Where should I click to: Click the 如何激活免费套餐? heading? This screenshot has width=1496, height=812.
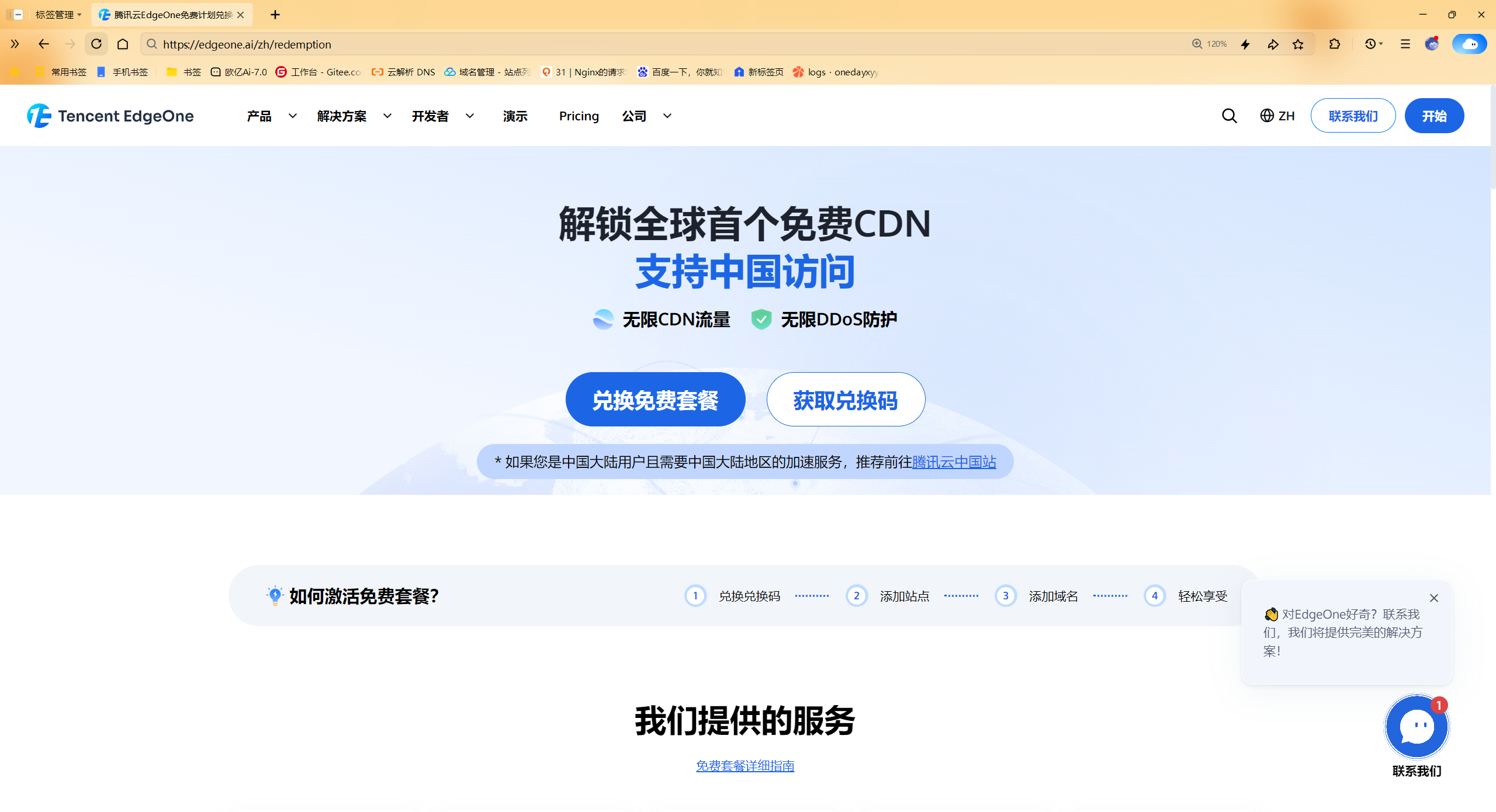(364, 596)
